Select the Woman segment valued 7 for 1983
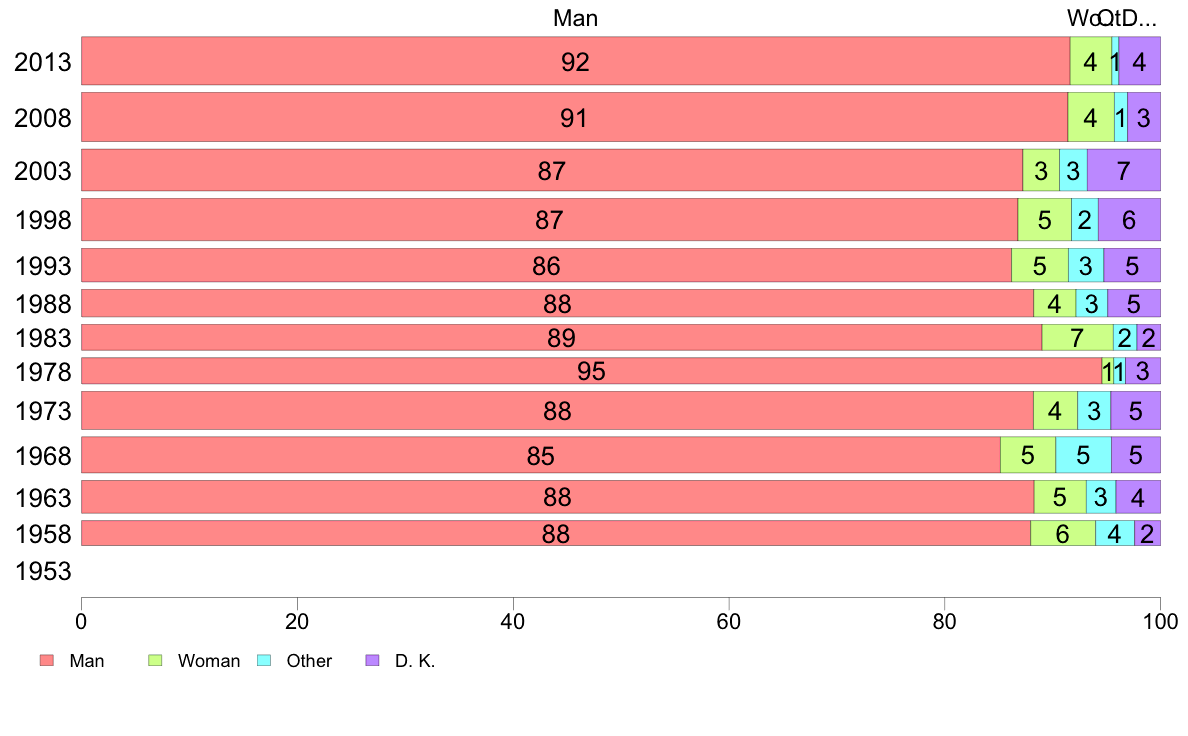This screenshot has height=736, width=1188. point(1077,338)
